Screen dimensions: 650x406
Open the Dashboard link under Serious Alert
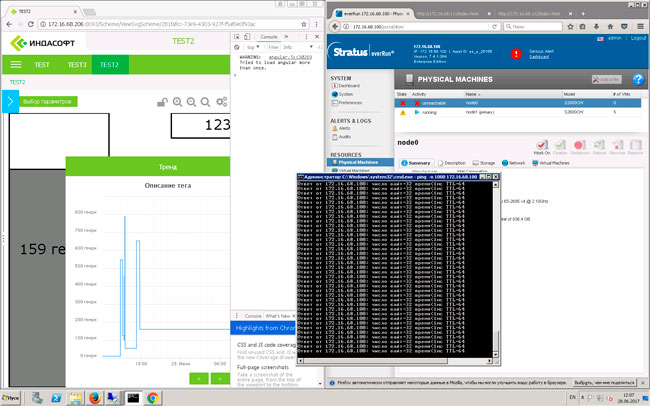[539, 57]
